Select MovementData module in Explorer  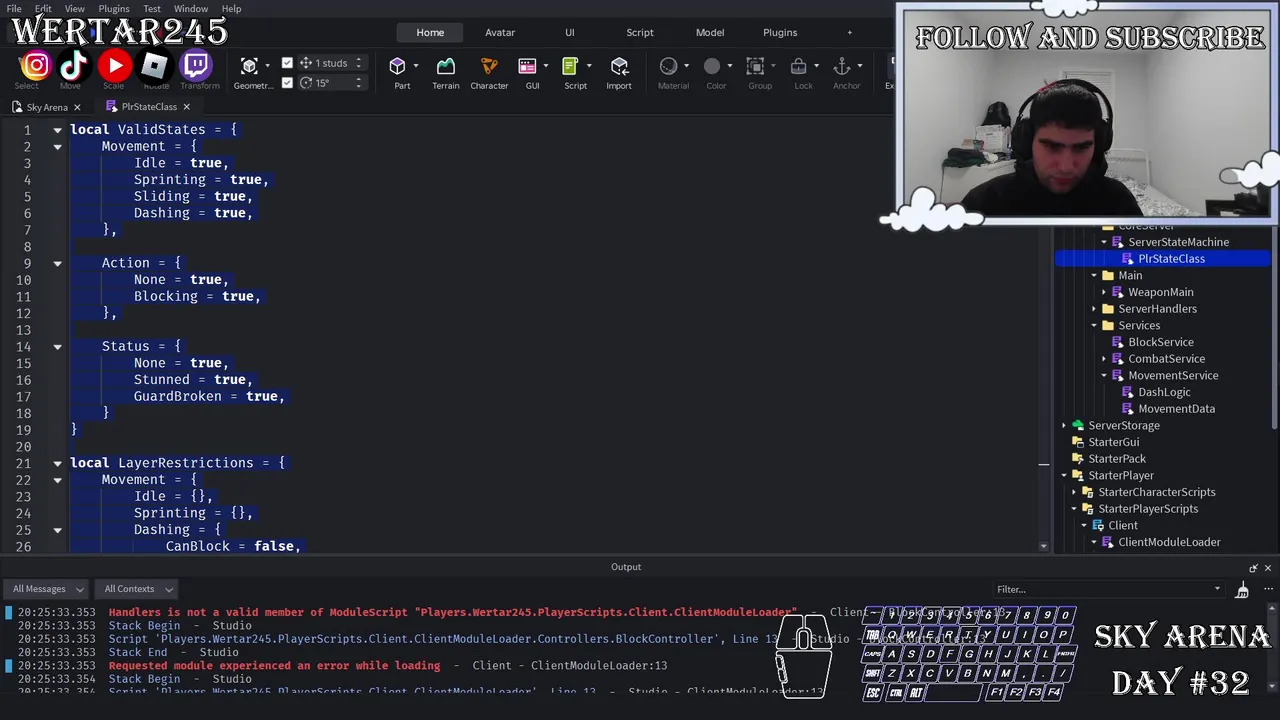click(1176, 409)
